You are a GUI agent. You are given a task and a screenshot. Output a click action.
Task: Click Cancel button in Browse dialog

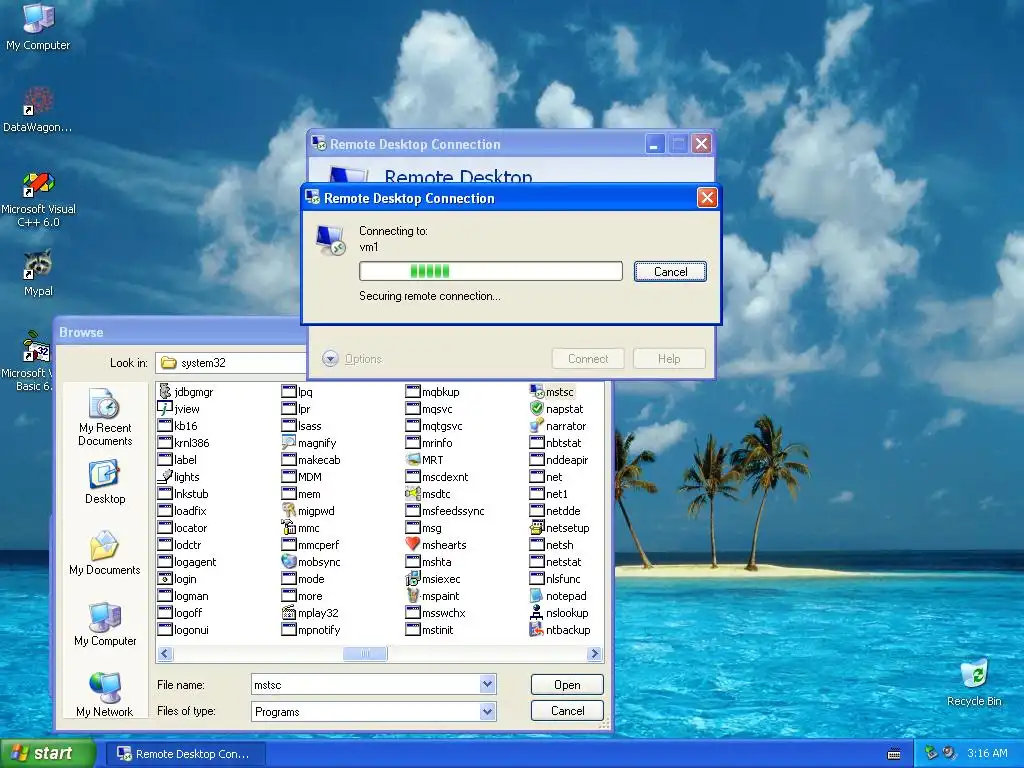[x=567, y=711]
